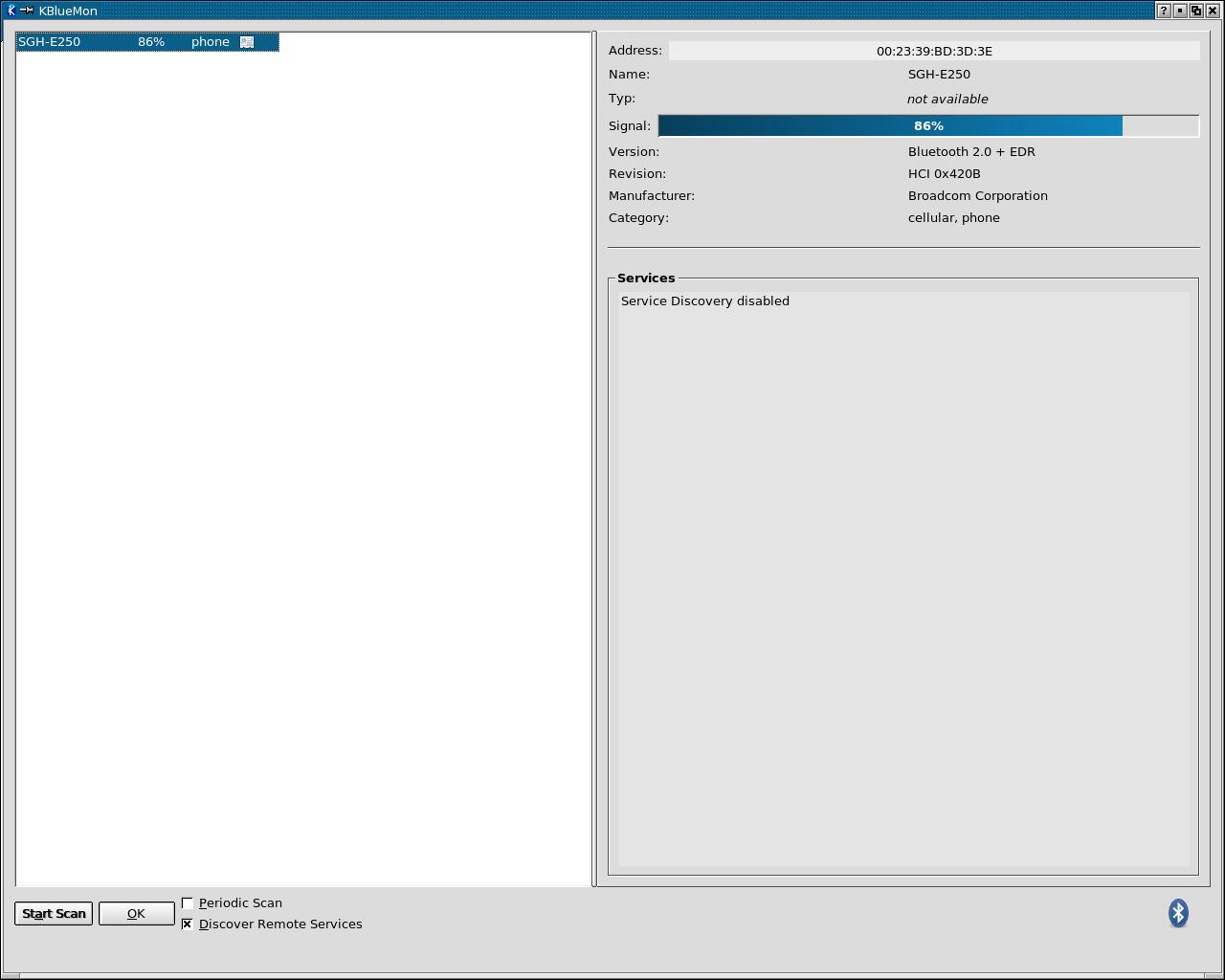Click the 'phone' cell in device list

[x=211, y=42]
